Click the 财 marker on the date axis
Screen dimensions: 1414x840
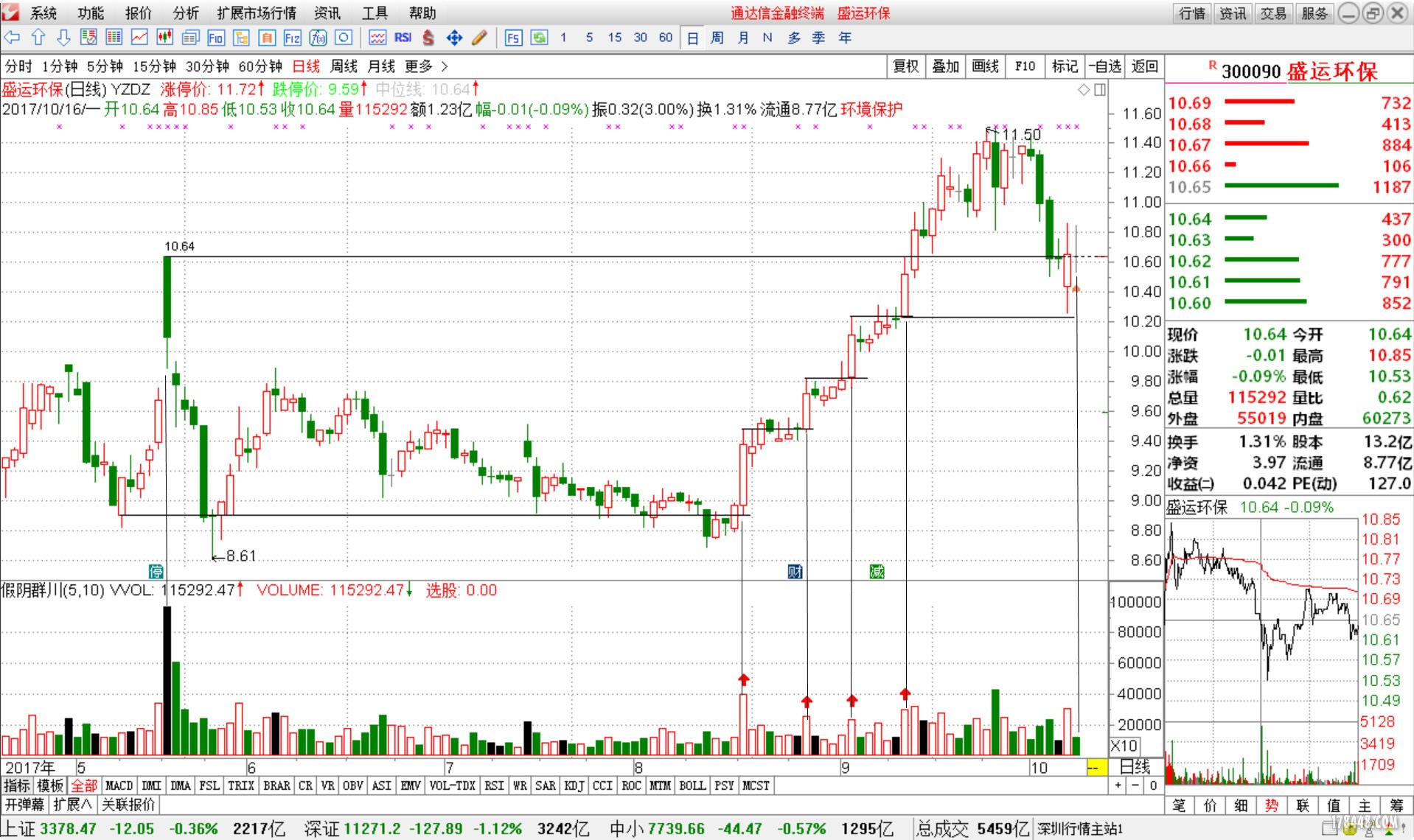point(795,571)
